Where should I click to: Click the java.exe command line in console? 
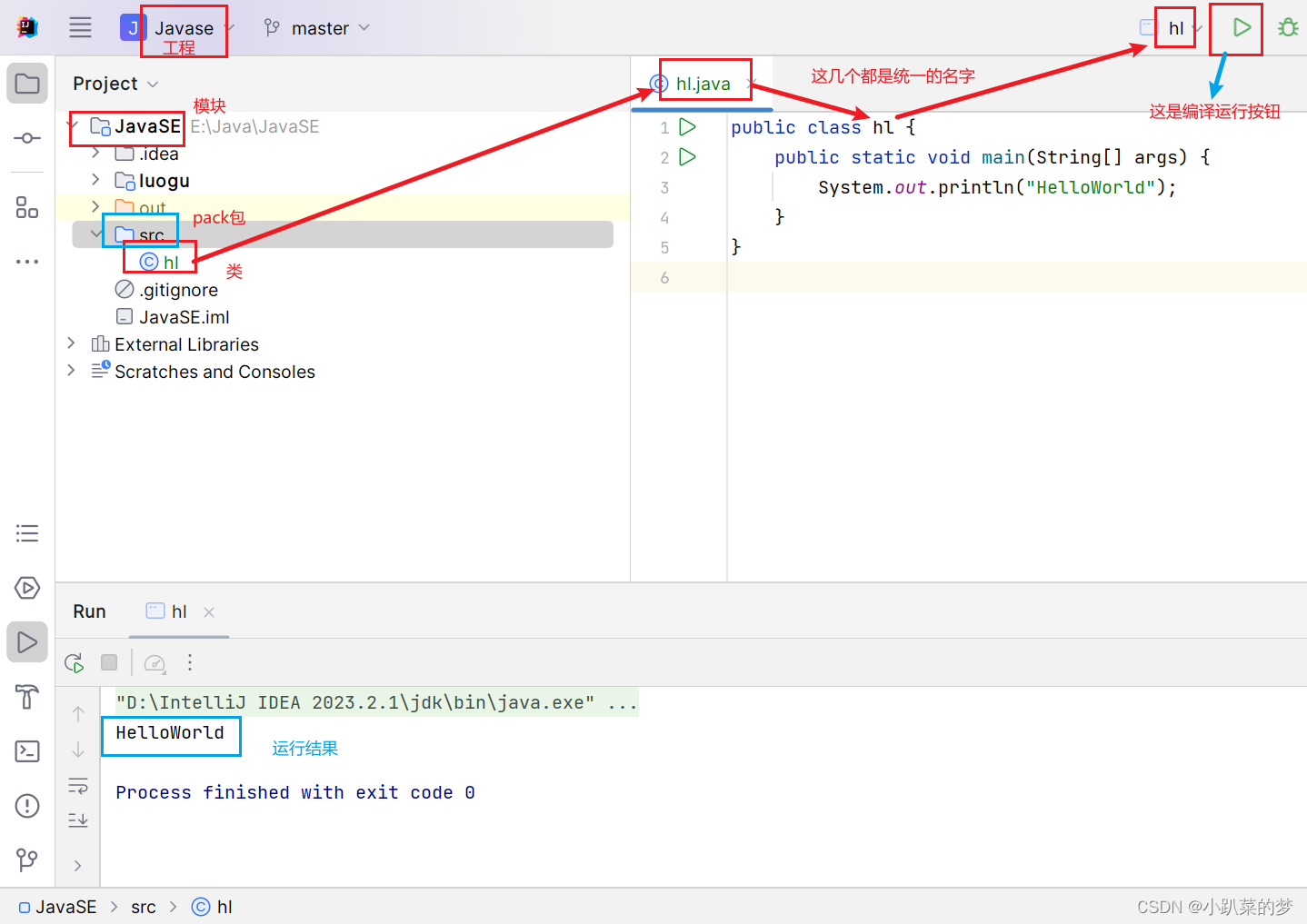click(x=376, y=702)
